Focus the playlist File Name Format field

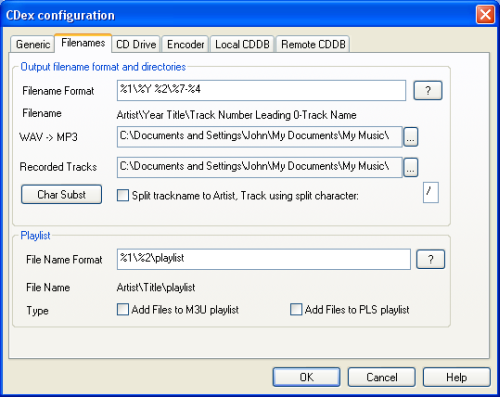click(x=264, y=259)
